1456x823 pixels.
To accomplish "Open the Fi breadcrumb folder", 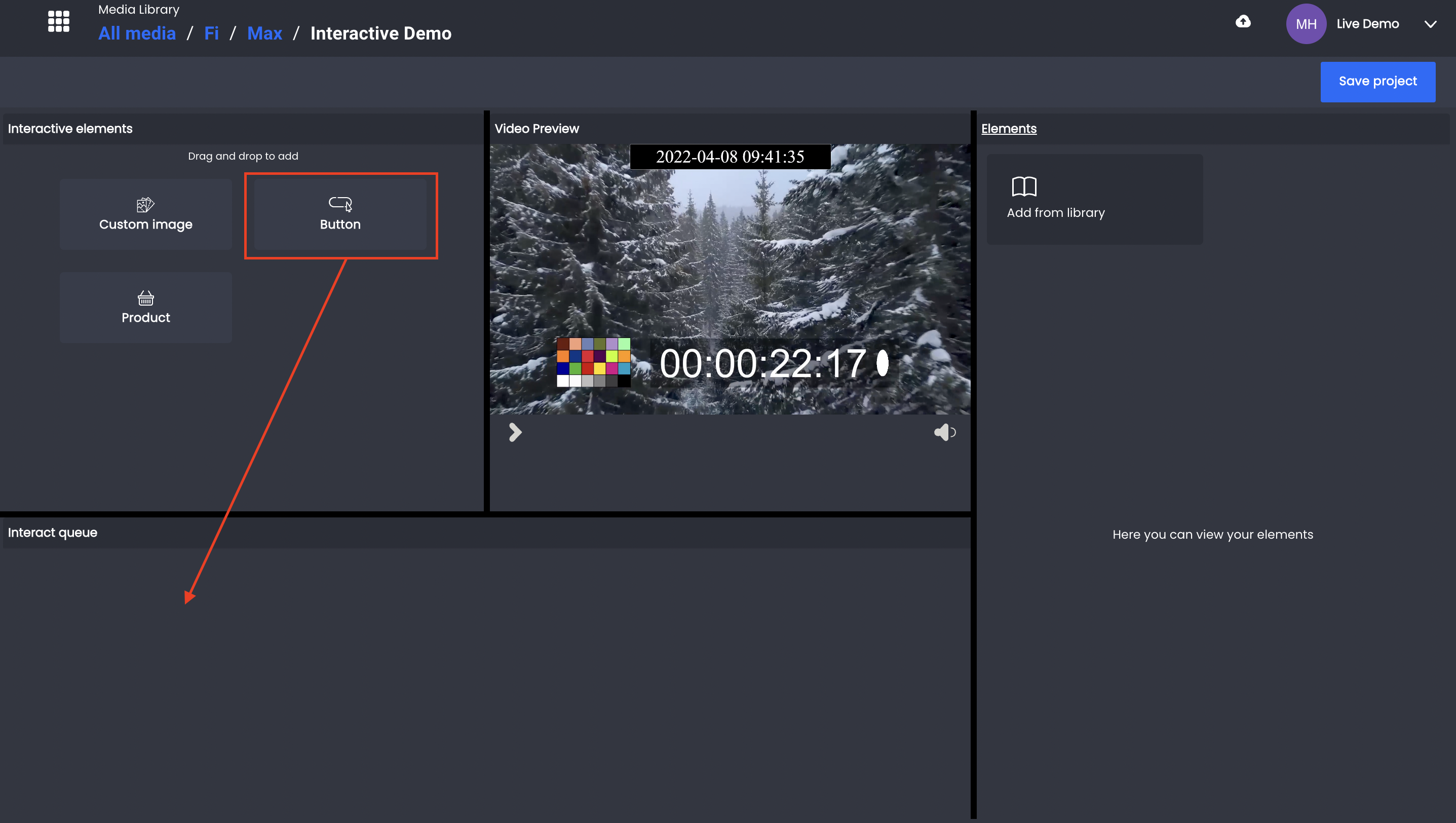I will 211,33.
